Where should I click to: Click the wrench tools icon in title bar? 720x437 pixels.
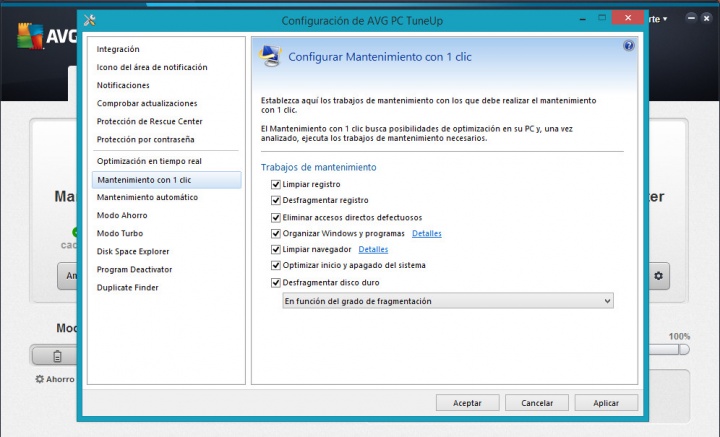click(x=90, y=20)
